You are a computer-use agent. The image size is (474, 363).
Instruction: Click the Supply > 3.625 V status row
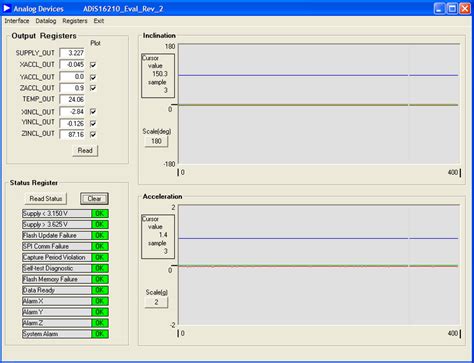click(x=65, y=224)
